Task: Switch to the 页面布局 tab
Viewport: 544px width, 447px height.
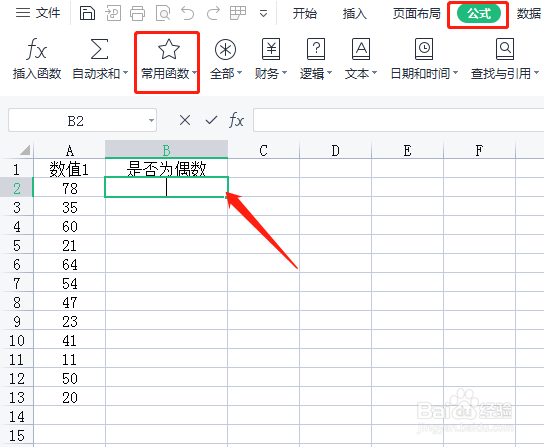Action: [x=416, y=13]
